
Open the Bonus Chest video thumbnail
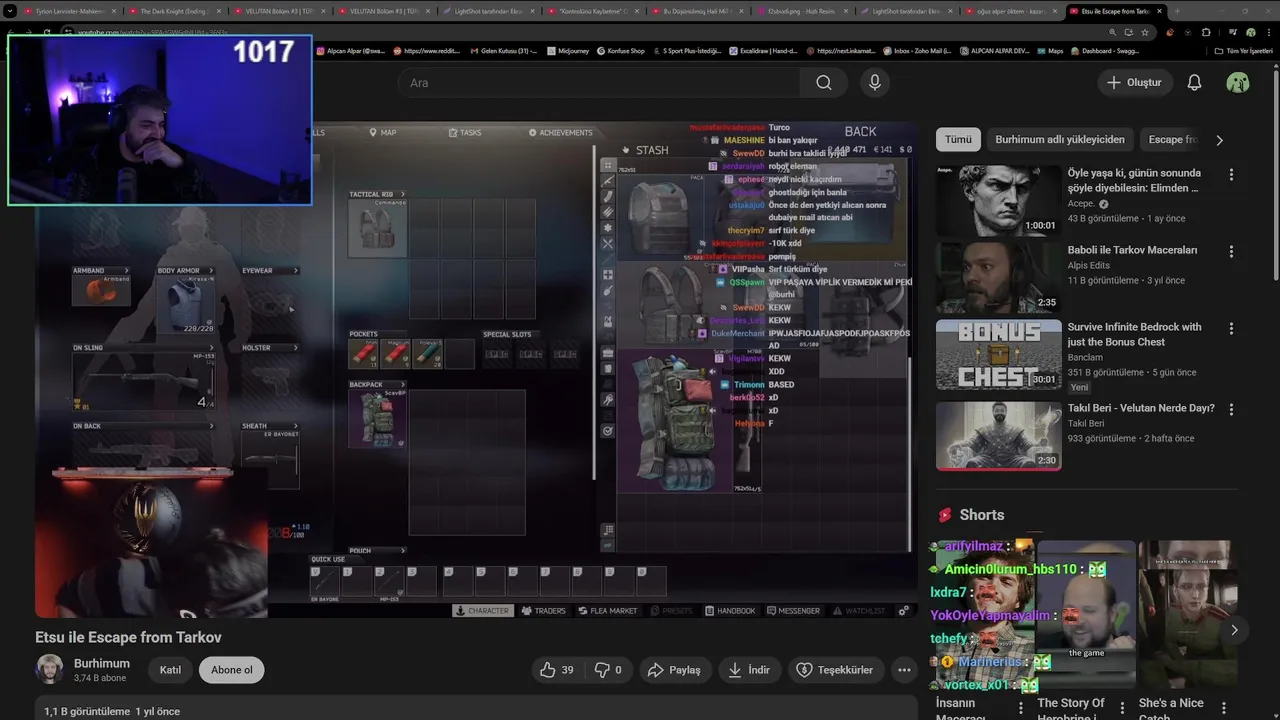click(x=998, y=354)
